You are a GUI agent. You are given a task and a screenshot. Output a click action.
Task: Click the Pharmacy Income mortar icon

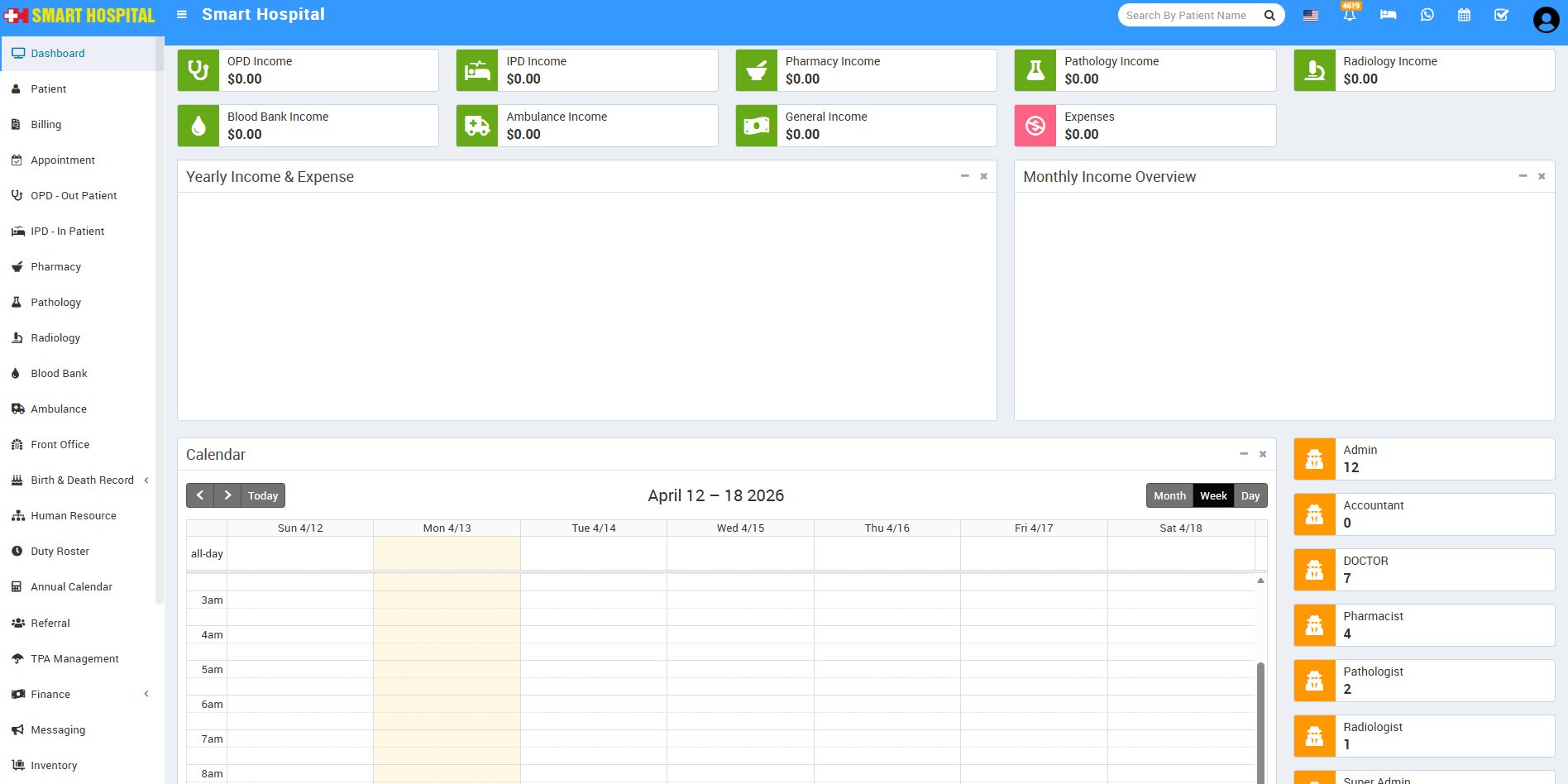757,70
